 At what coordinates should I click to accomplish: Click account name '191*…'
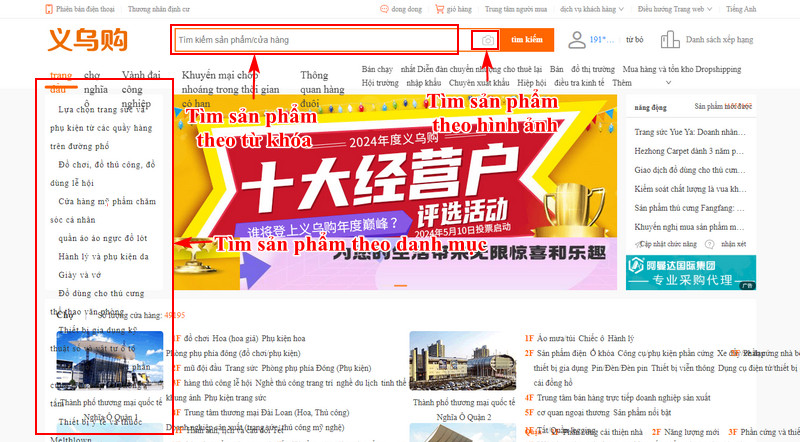(x=602, y=40)
